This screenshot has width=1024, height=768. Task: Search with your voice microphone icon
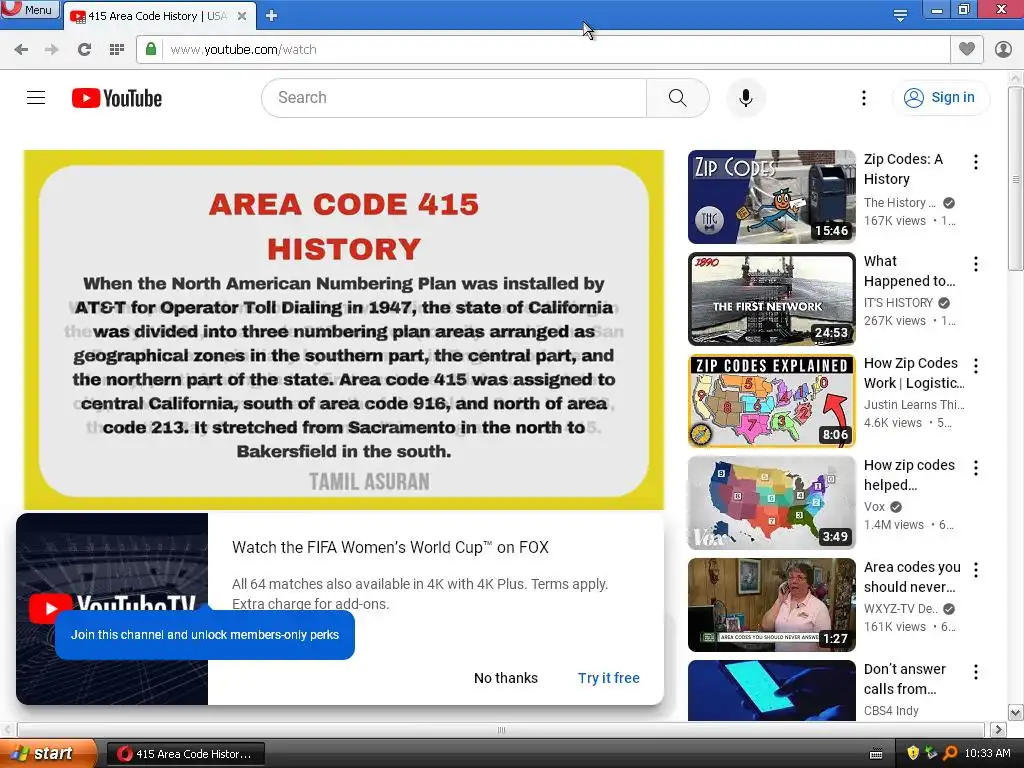point(746,98)
